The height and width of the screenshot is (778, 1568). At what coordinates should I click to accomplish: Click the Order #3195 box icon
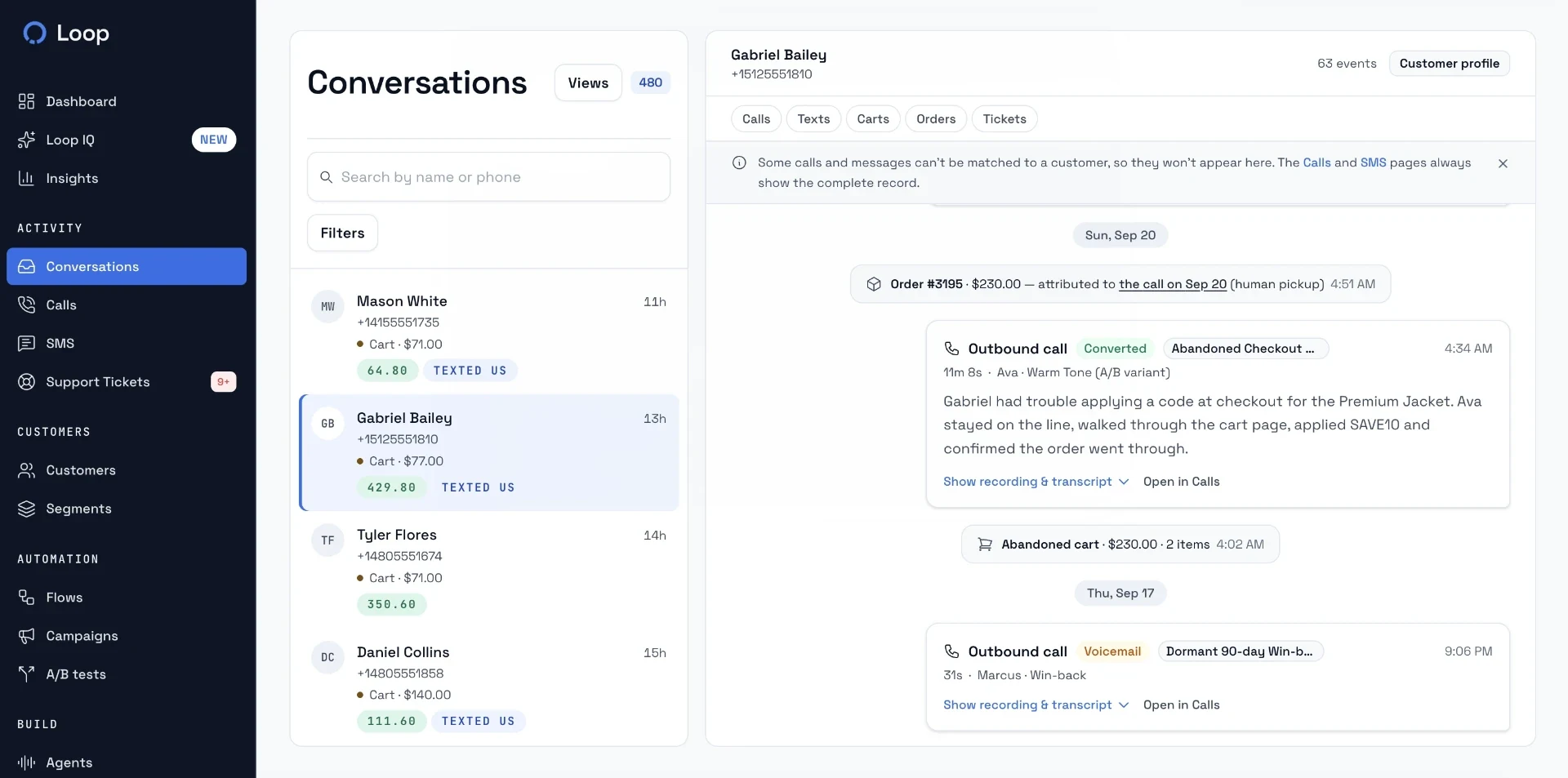874,284
